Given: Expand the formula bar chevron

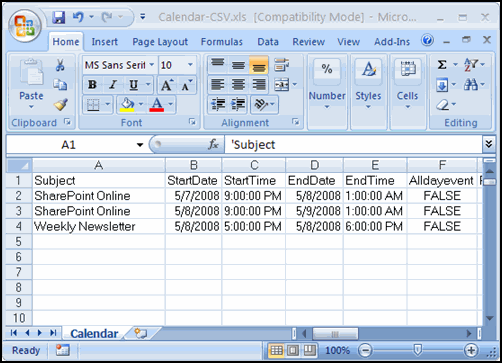Looking at the screenshot, I should click(x=489, y=144).
